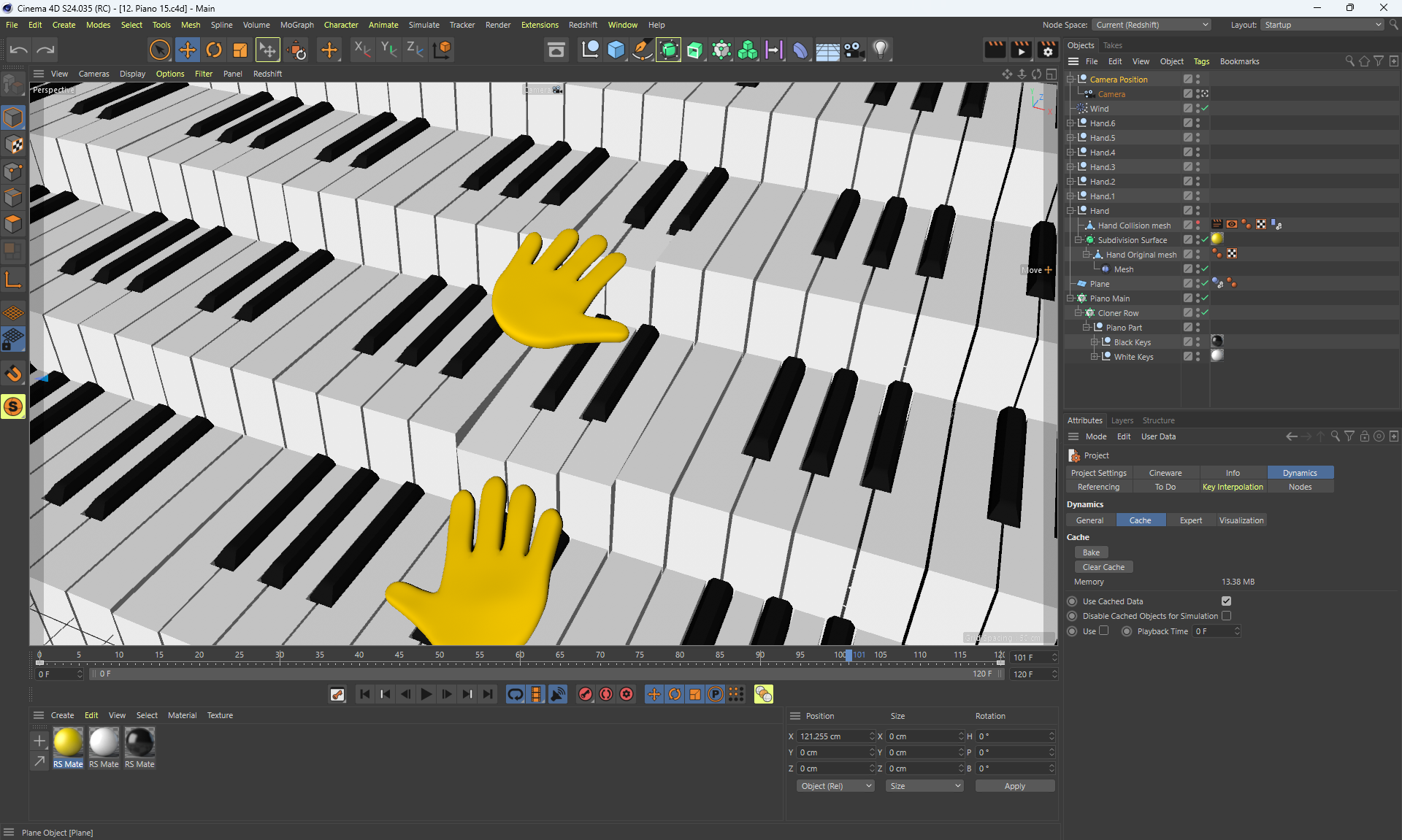Image resolution: width=1402 pixels, height=840 pixels.
Task: Select the Rotate tool in toolbar
Action: point(214,50)
